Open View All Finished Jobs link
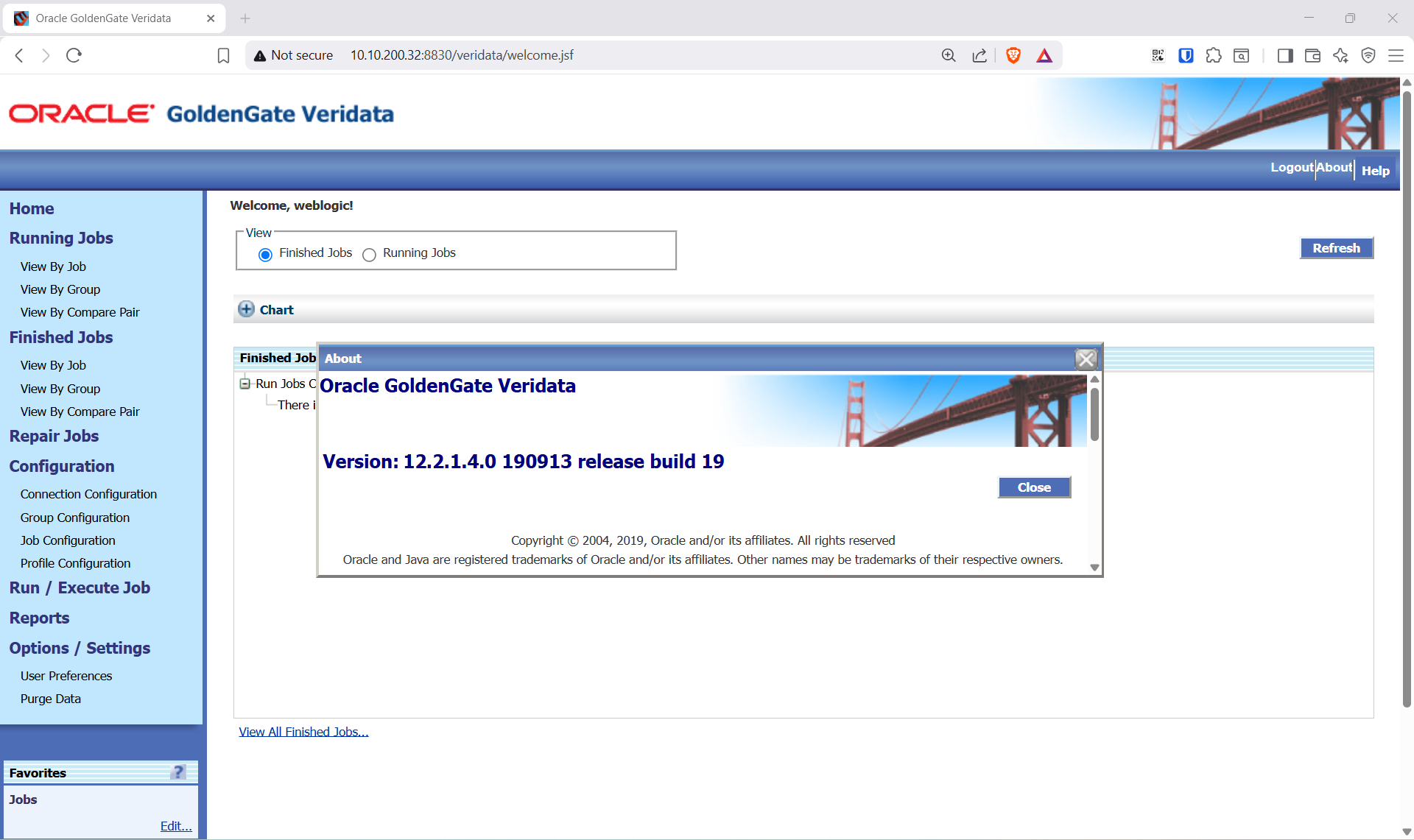This screenshot has width=1414, height=840. coord(303,732)
